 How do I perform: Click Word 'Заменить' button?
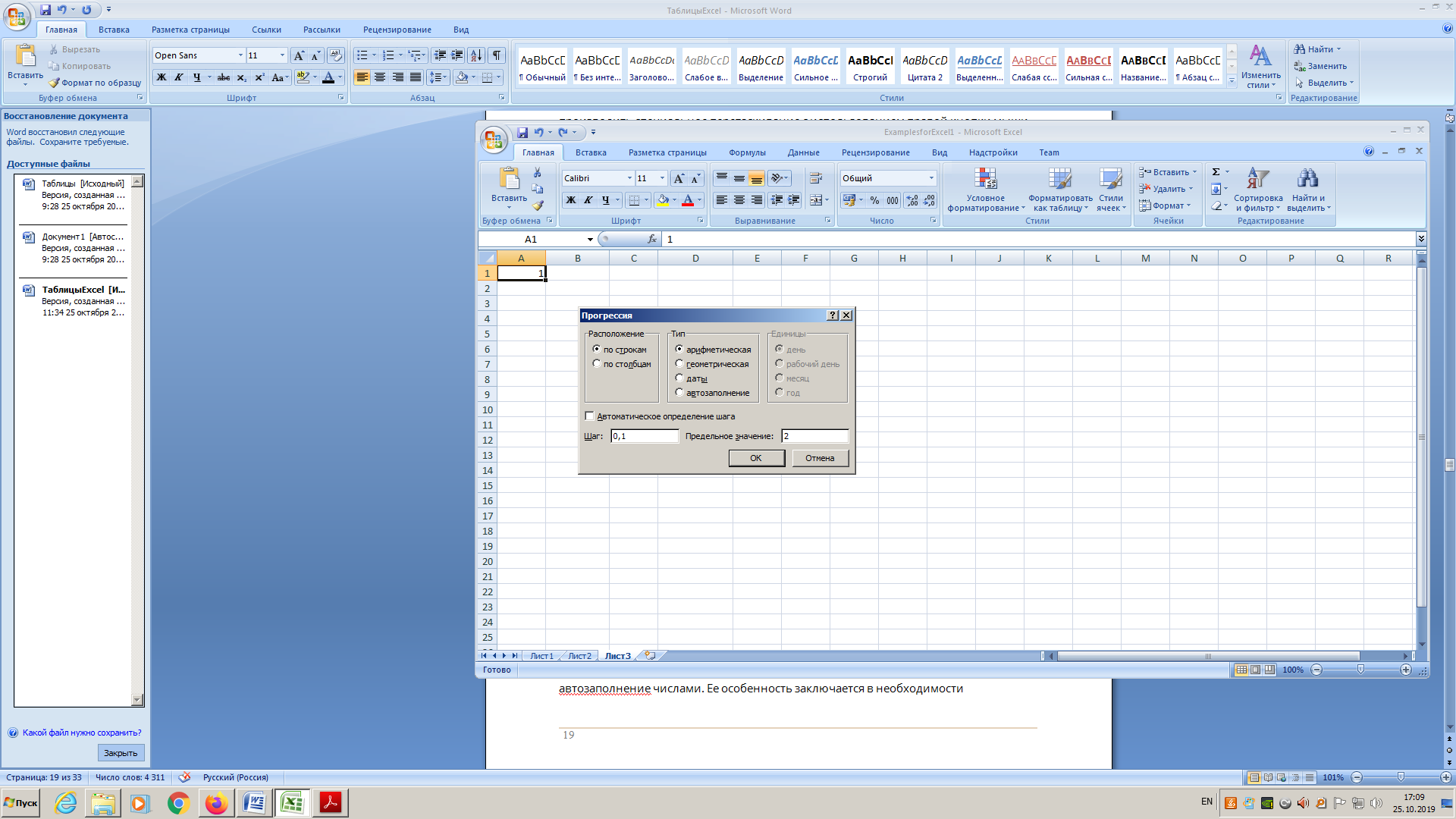click(1320, 66)
